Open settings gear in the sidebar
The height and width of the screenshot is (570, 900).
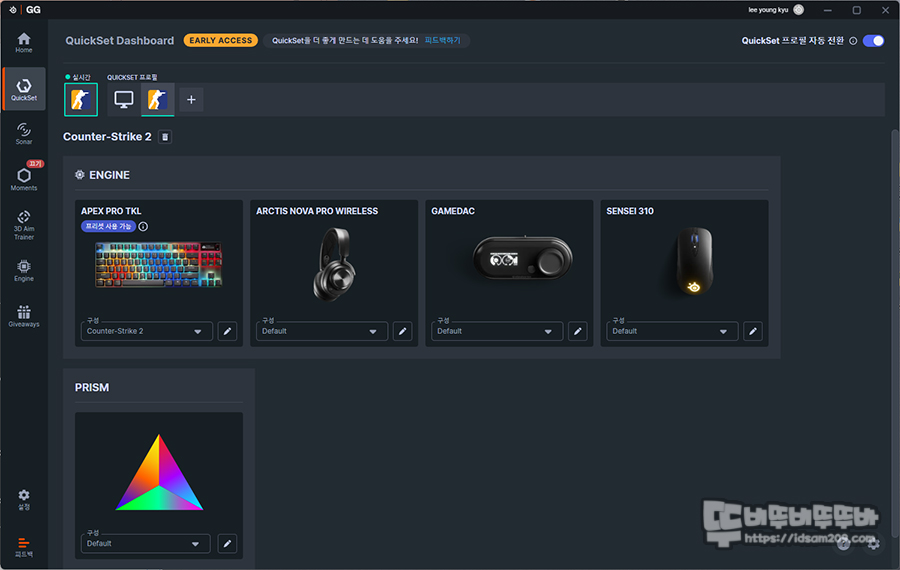[x=24, y=499]
